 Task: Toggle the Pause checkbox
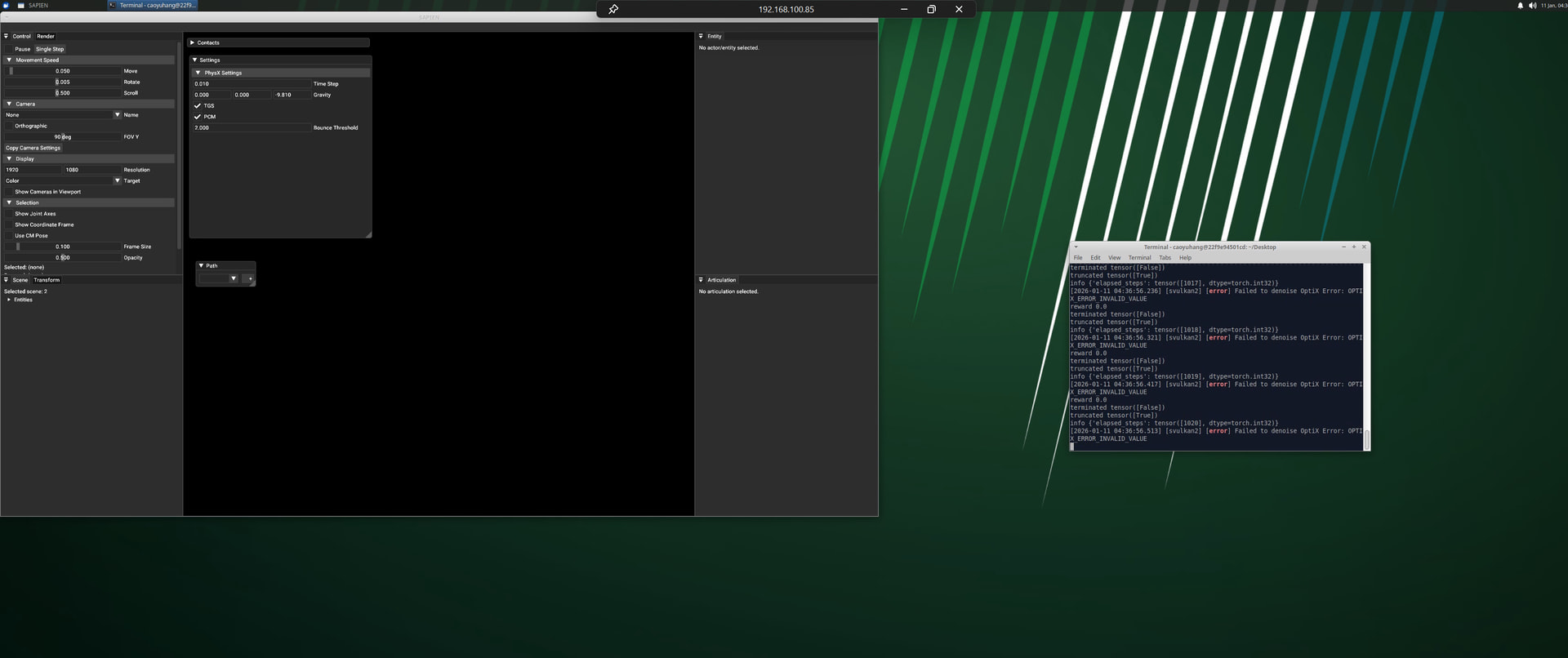coord(9,49)
